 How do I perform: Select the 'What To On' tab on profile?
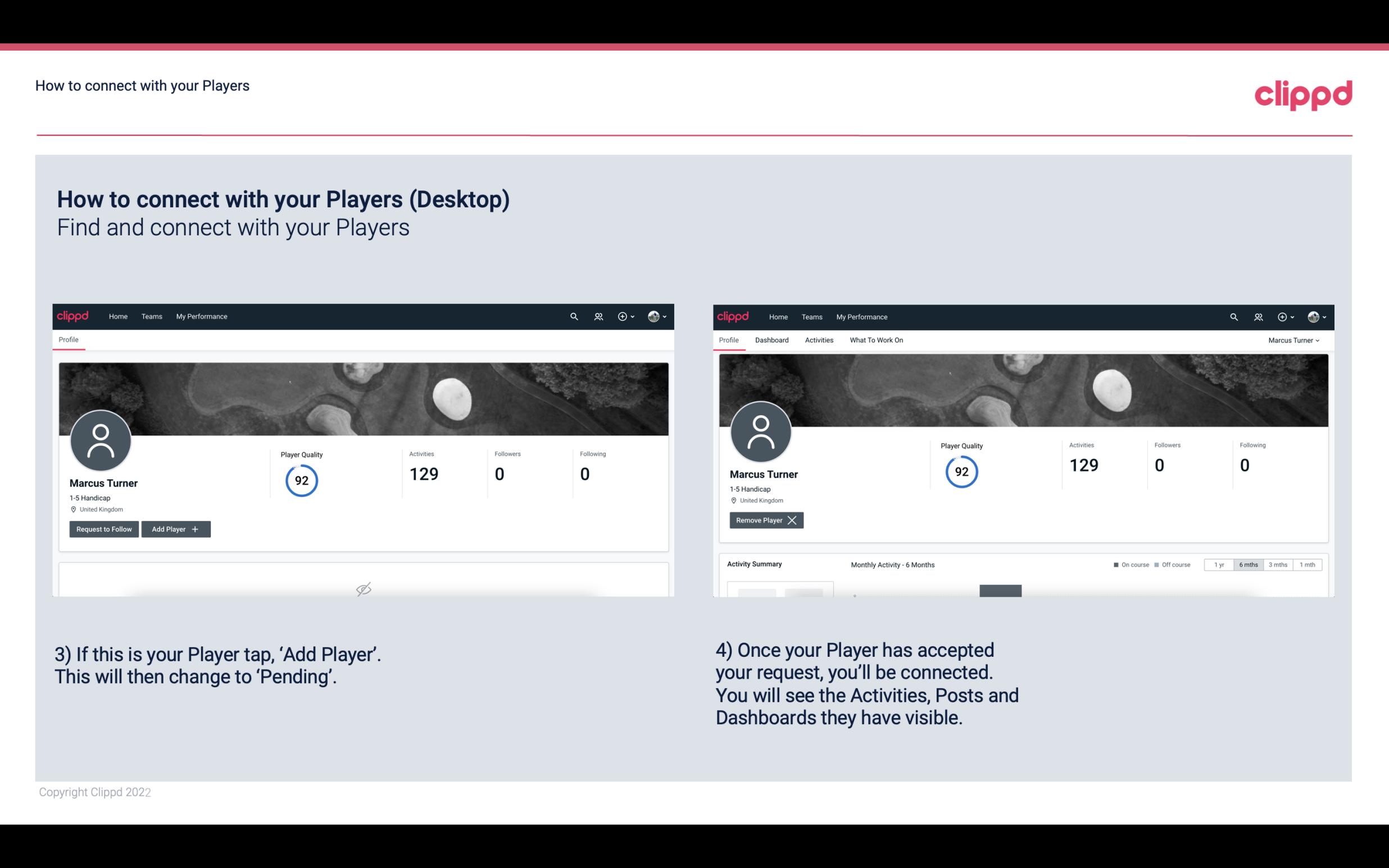[876, 340]
